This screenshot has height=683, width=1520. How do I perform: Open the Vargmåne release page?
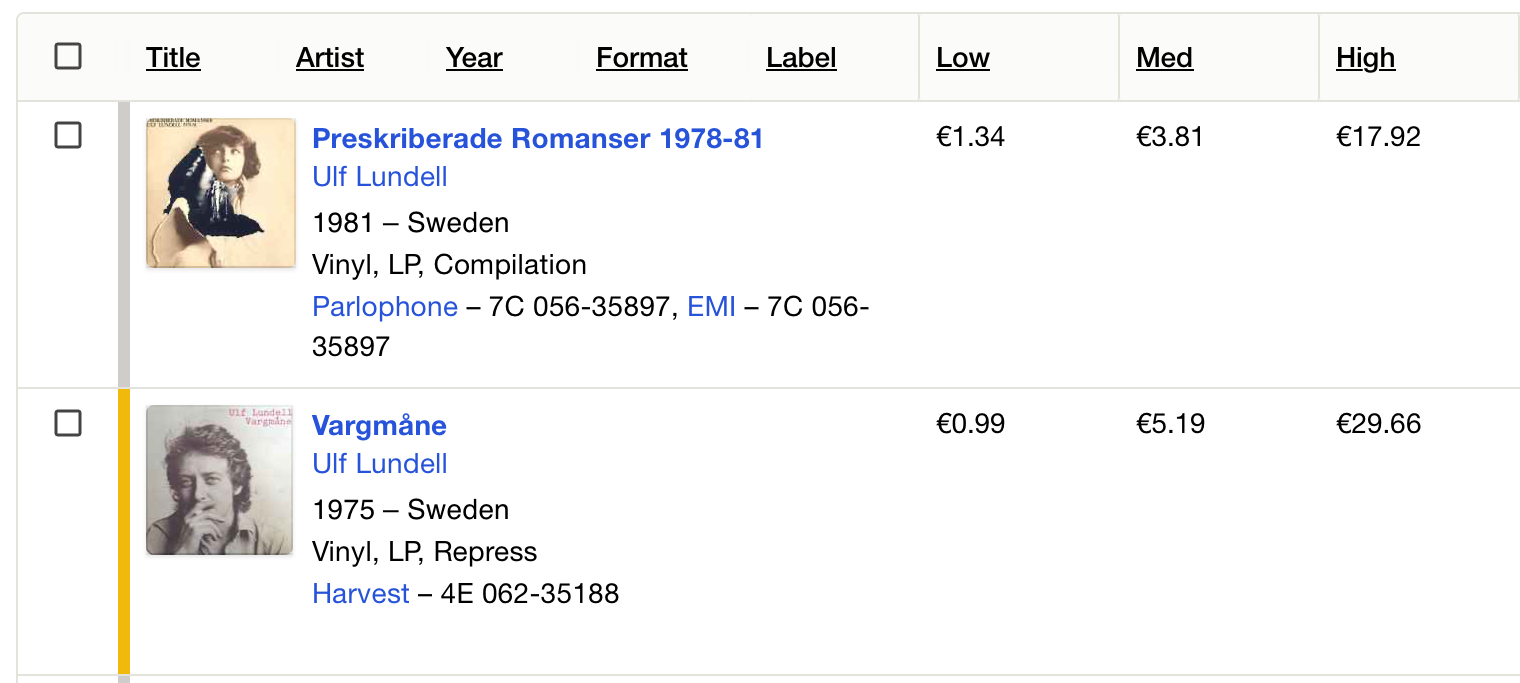[x=379, y=425]
